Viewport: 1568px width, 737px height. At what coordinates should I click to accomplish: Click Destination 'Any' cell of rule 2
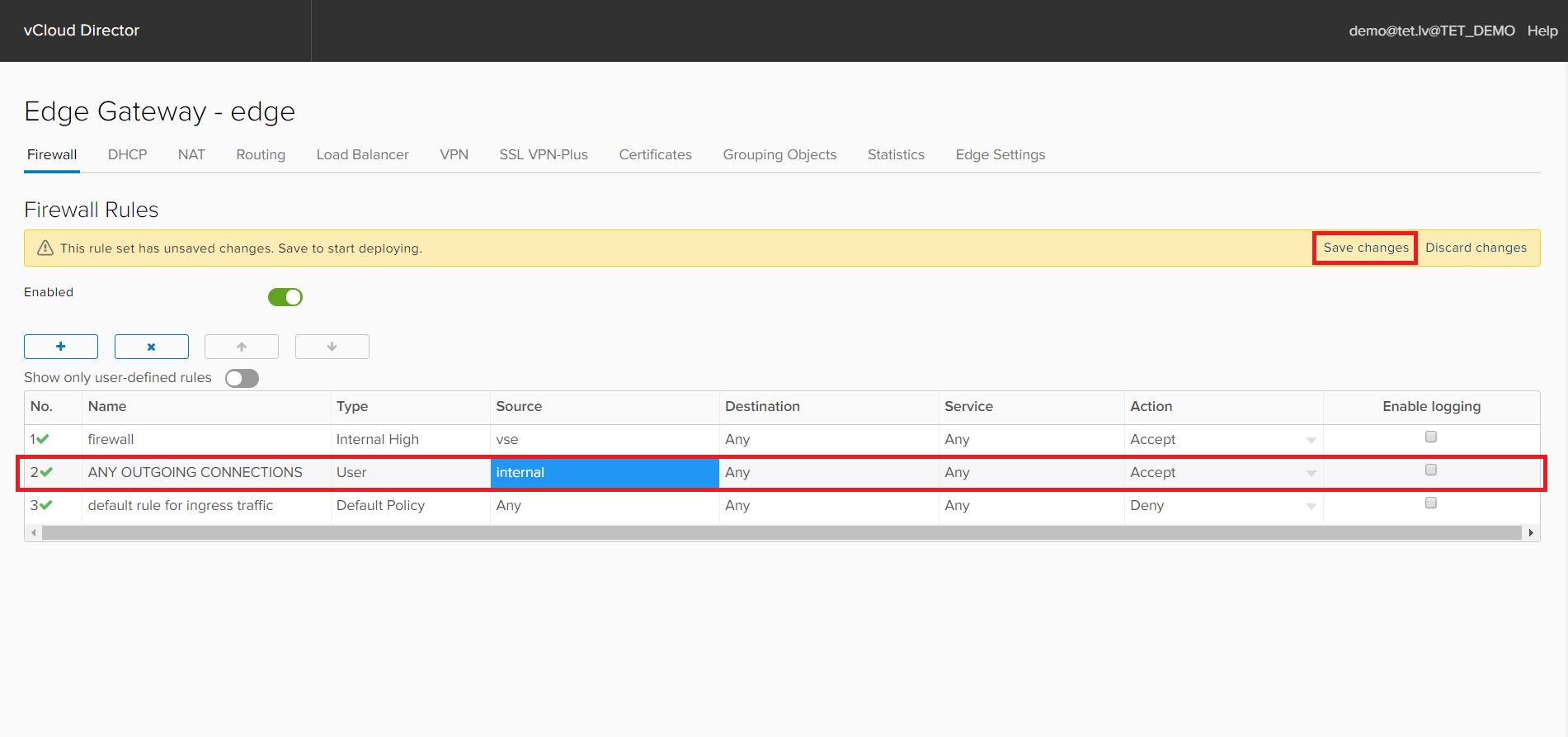pos(829,472)
